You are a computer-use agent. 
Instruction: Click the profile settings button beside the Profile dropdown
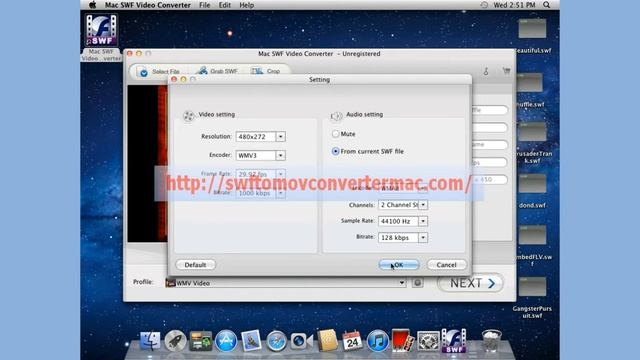coord(417,282)
